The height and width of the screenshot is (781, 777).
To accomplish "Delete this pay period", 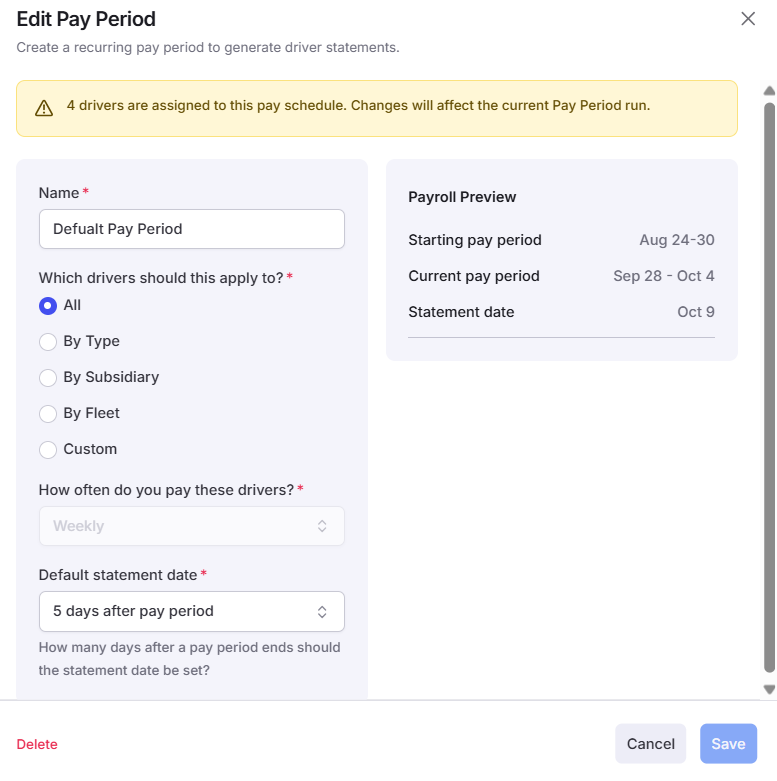I will [x=37, y=744].
